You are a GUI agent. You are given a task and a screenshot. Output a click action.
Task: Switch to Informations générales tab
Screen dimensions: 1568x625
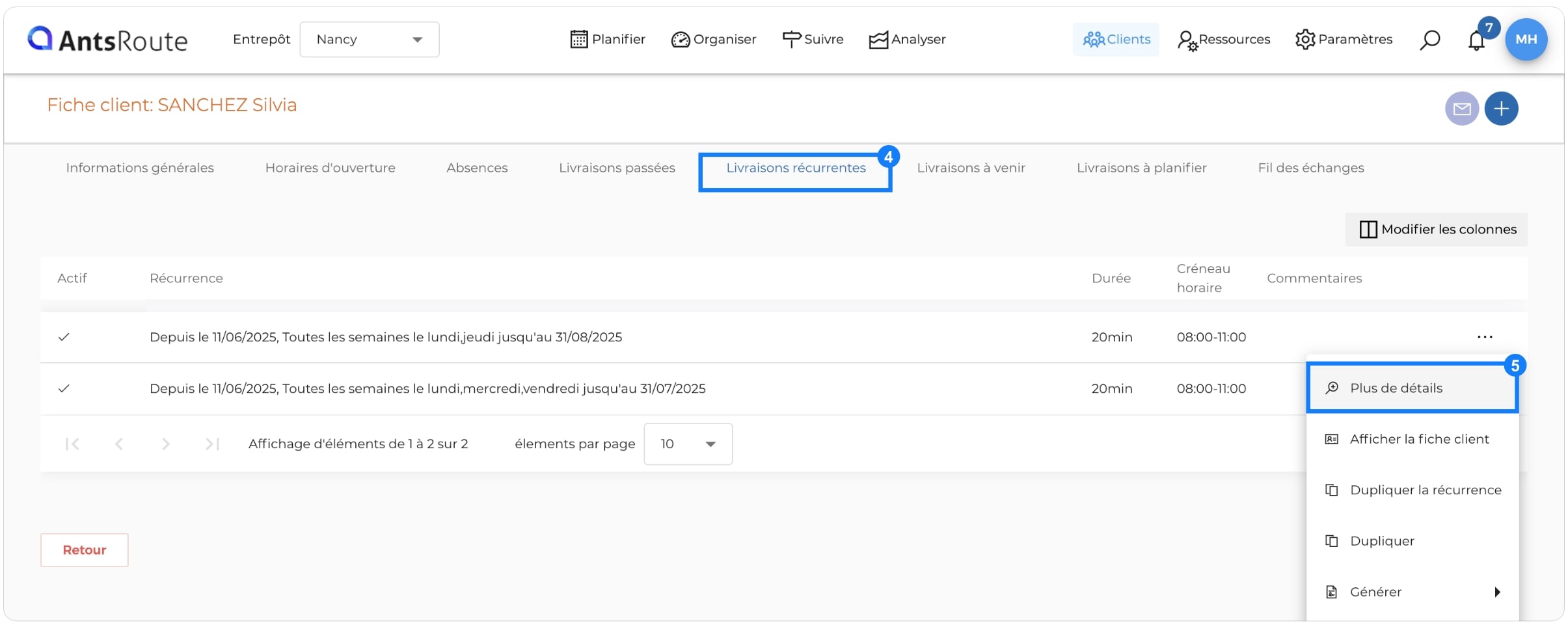click(x=140, y=168)
